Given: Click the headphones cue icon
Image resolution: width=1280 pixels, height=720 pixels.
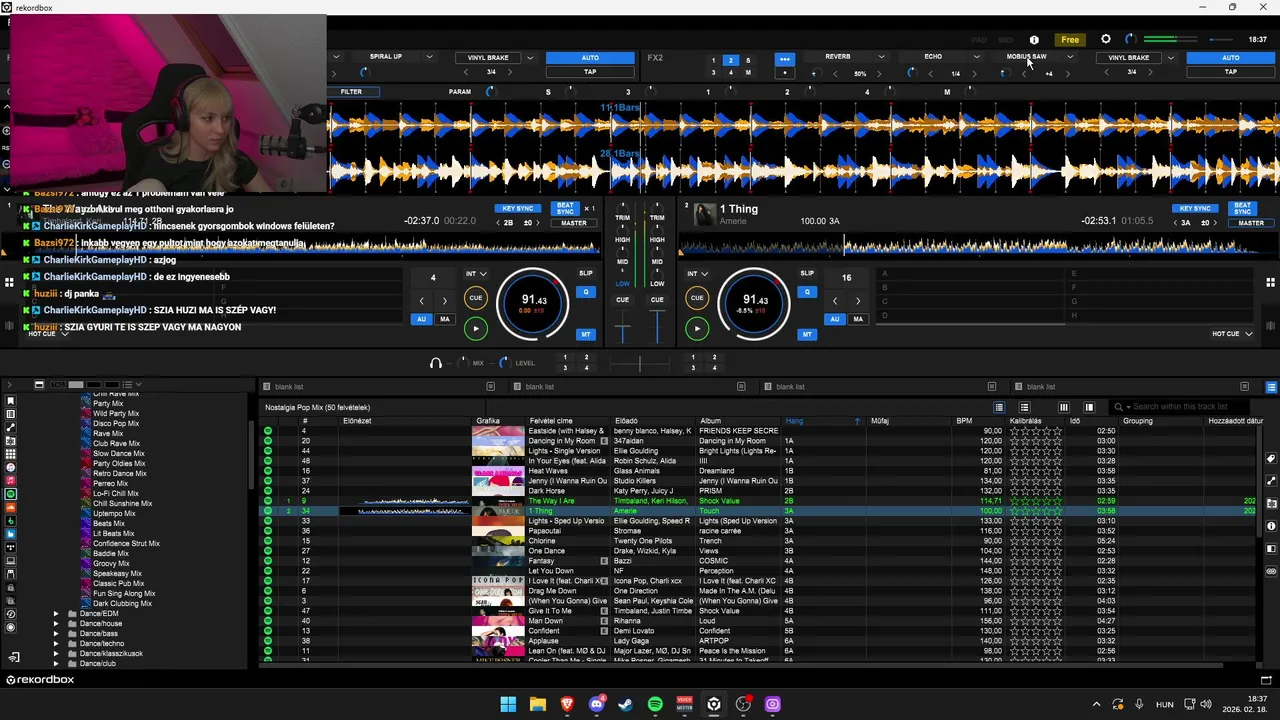Looking at the screenshot, I should pyautogui.click(x=435, y=363).
